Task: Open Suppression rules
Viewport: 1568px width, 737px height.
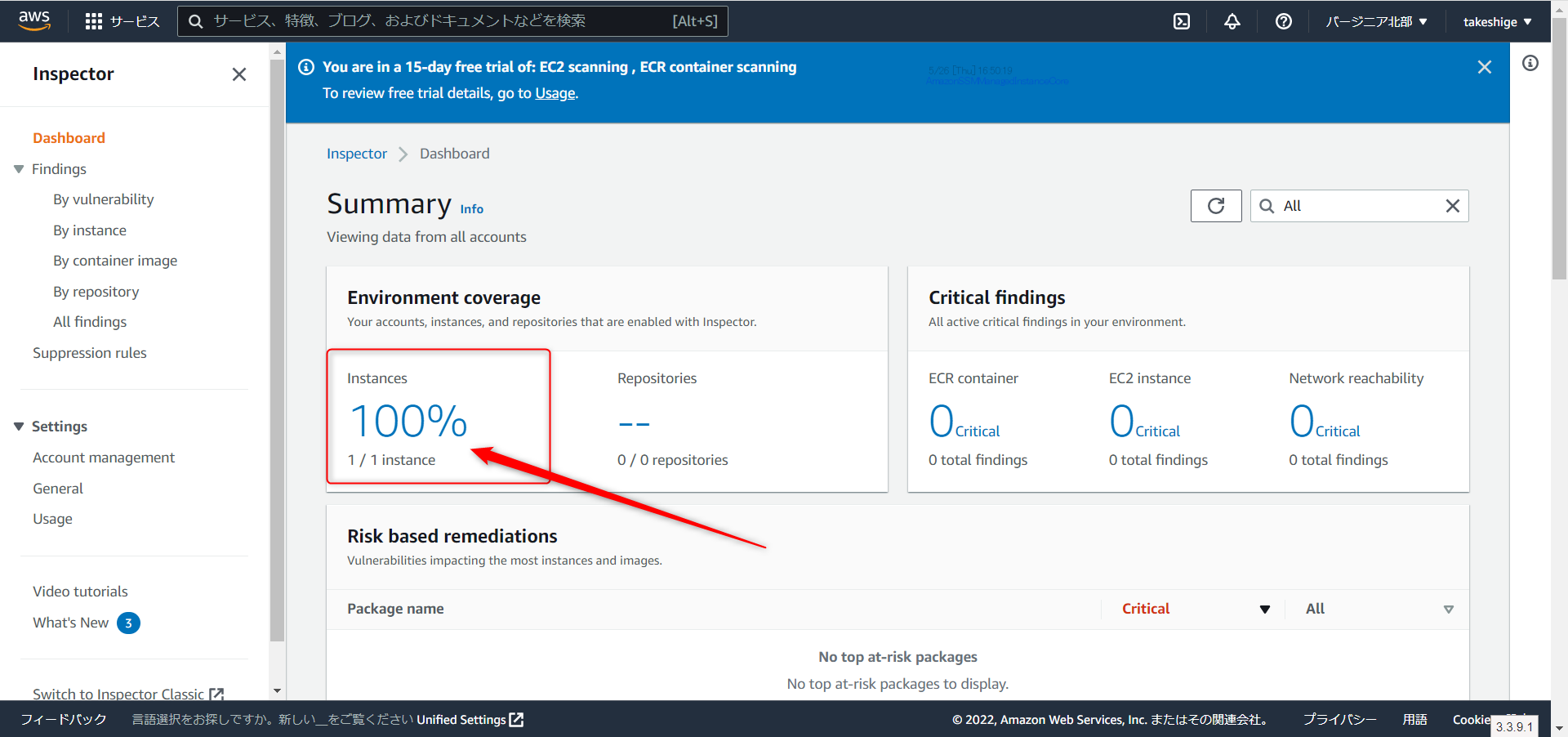Action: pyautogui.click(x=90, y=353)
